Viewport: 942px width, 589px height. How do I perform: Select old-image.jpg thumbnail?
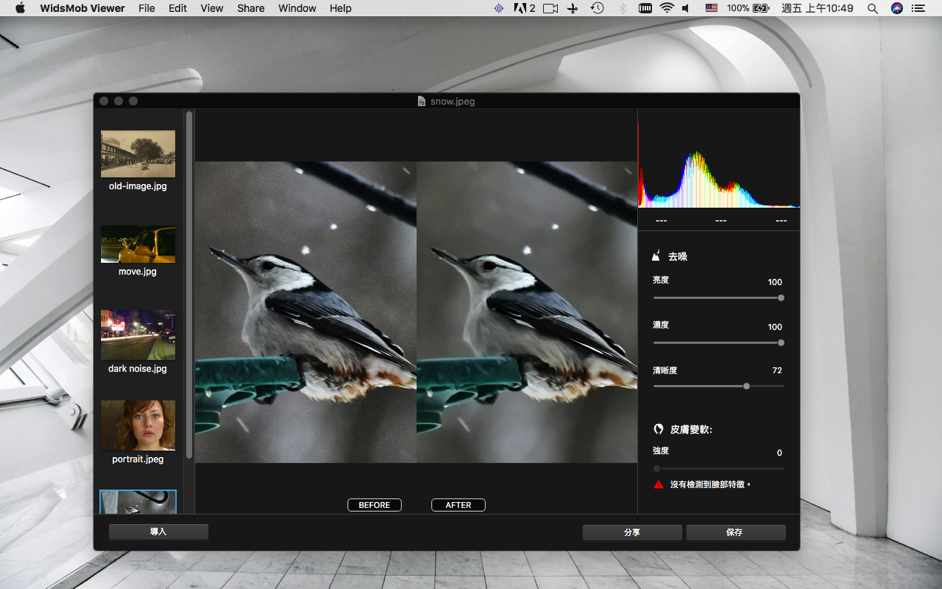point(138,154)
